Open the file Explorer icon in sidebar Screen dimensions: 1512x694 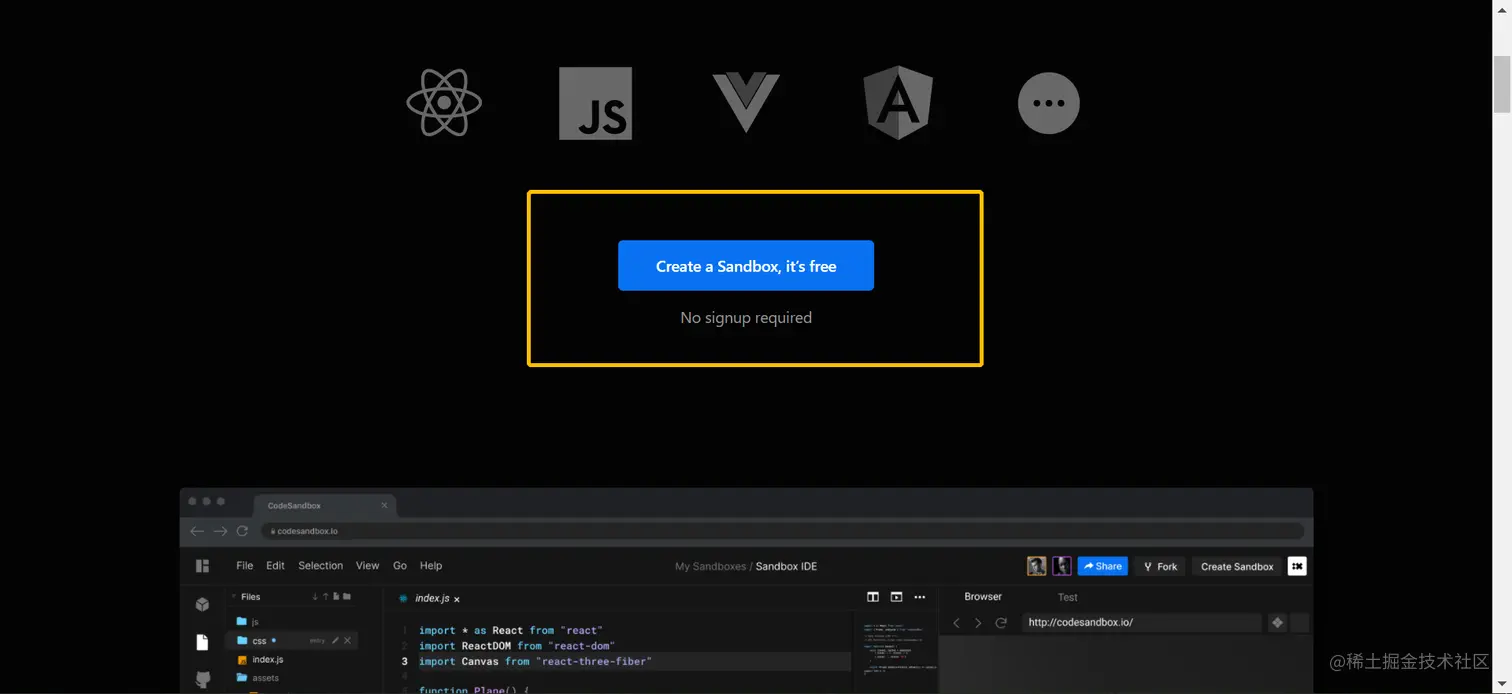(202, 642)
